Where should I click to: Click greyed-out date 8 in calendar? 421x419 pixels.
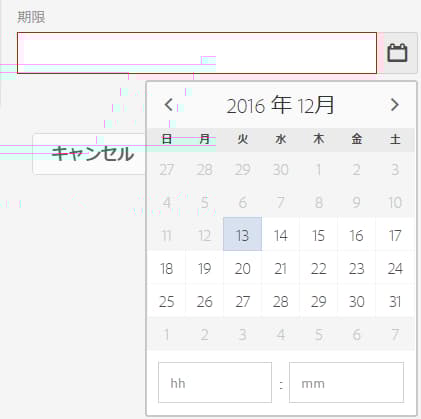pos(319,201)
